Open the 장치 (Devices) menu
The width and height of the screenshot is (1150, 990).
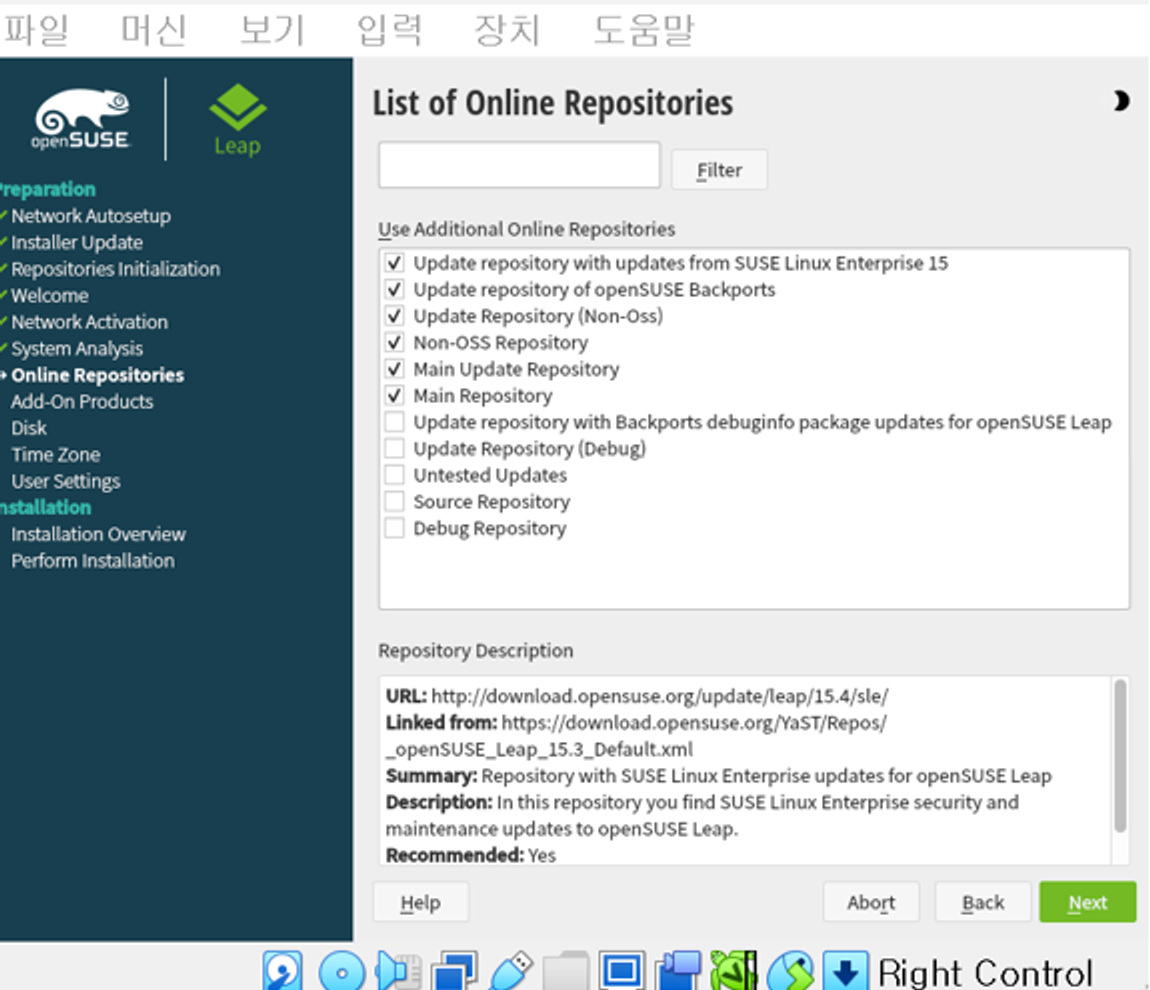(507, 30)
